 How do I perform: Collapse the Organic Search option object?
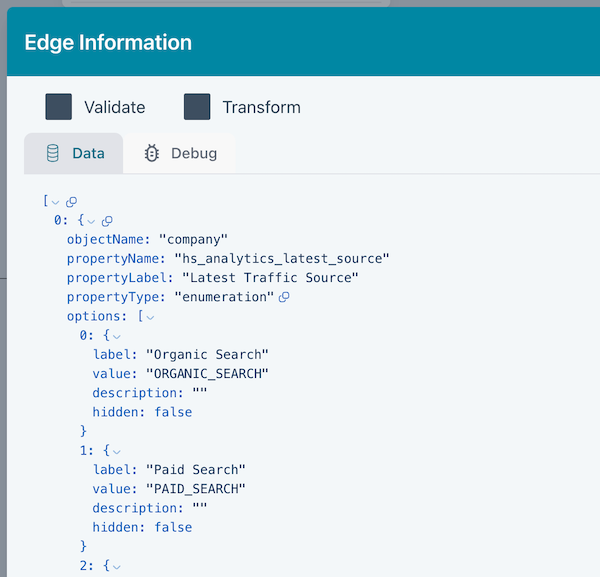pyautogui.click(x=117, y=336)
